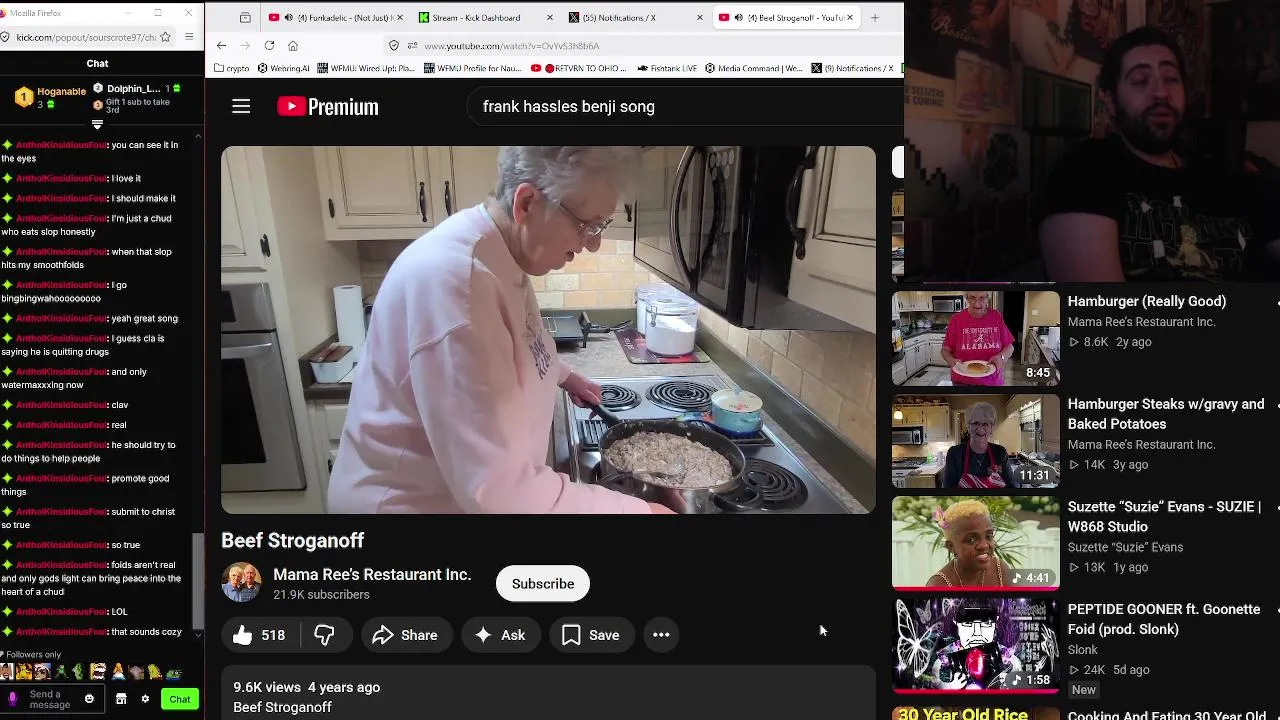Open RETVRN TO OHIO bookmark

click(x=578, y=68)
